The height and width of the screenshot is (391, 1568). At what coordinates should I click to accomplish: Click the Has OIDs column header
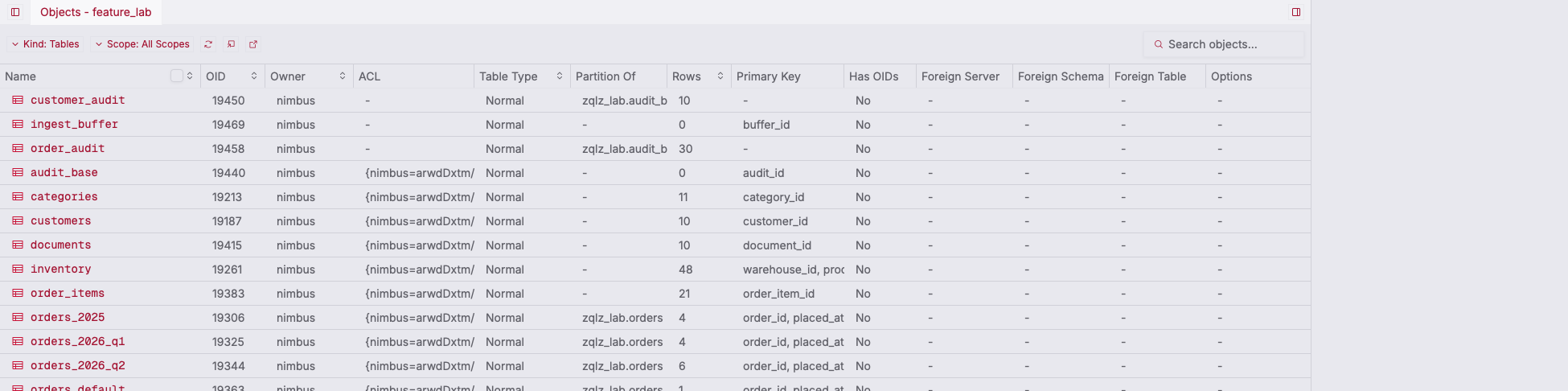tap(880, 76)
